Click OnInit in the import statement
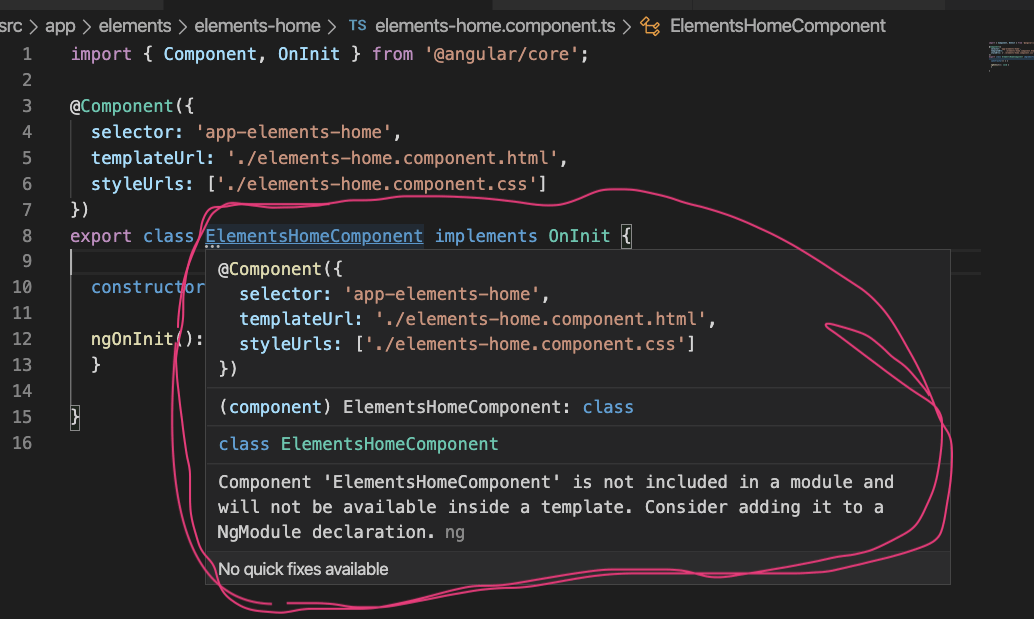This screenshot has height=619, width=1034. pyautogui.click(x=308, y=53)
